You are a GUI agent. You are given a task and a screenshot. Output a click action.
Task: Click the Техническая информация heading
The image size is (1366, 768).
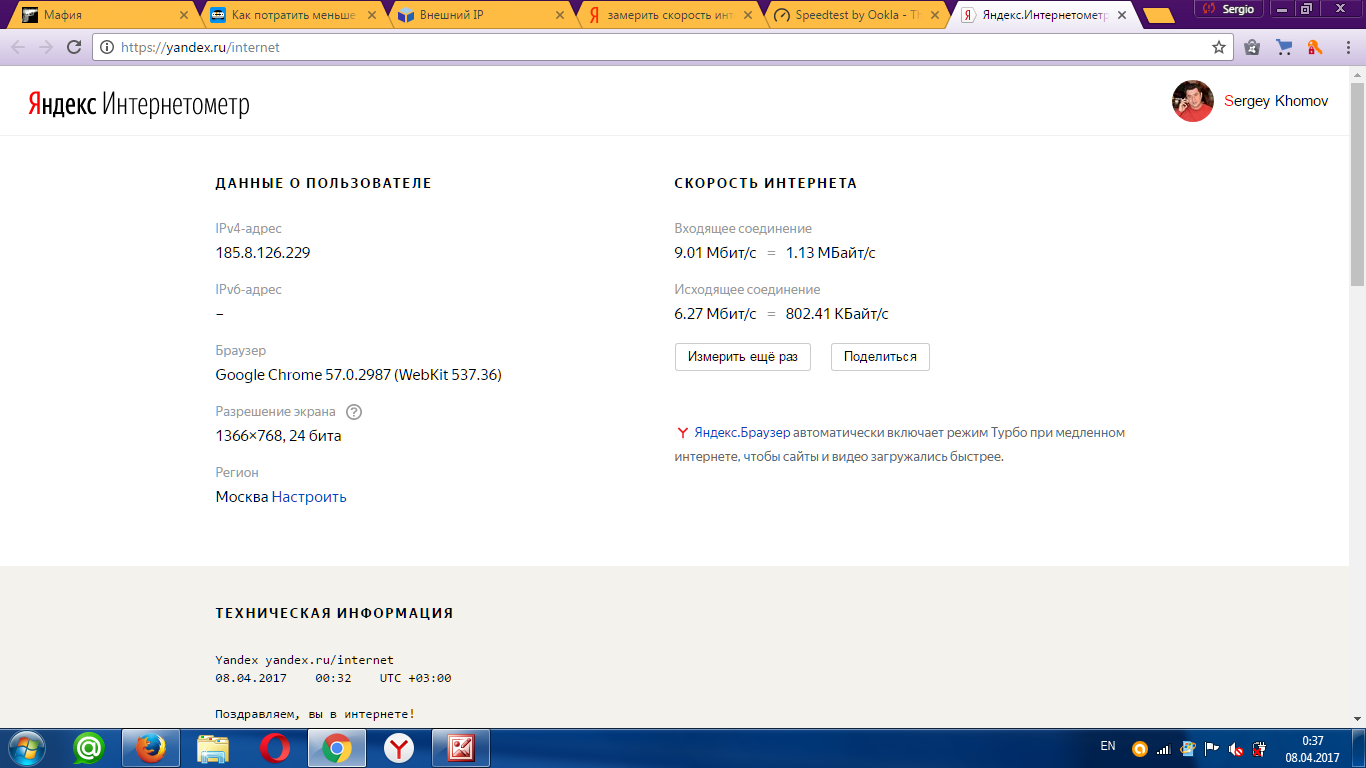coord(335,613)
